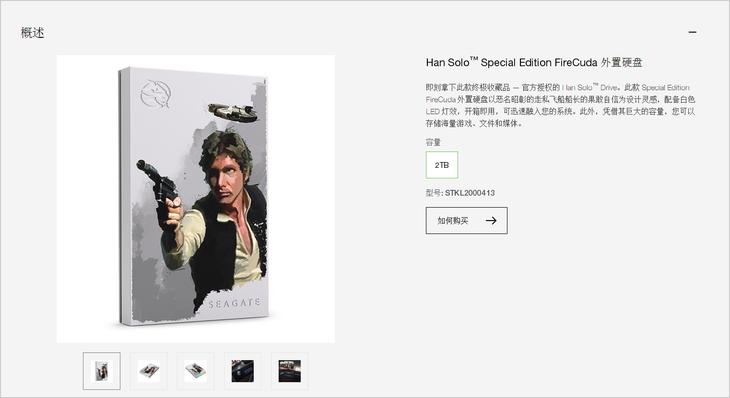
Task: Click the model number STKL2000413
Action: coord(470,193)
